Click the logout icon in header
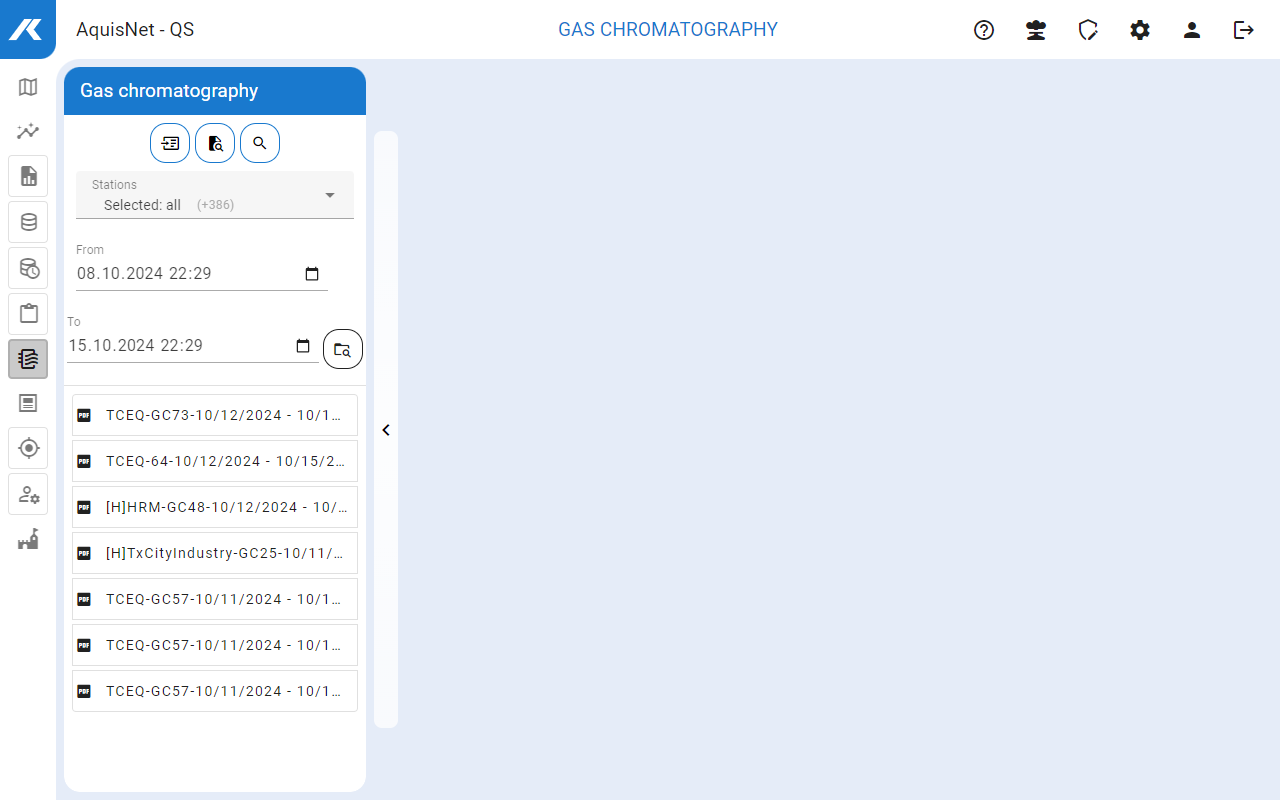 coord(1244,30)
